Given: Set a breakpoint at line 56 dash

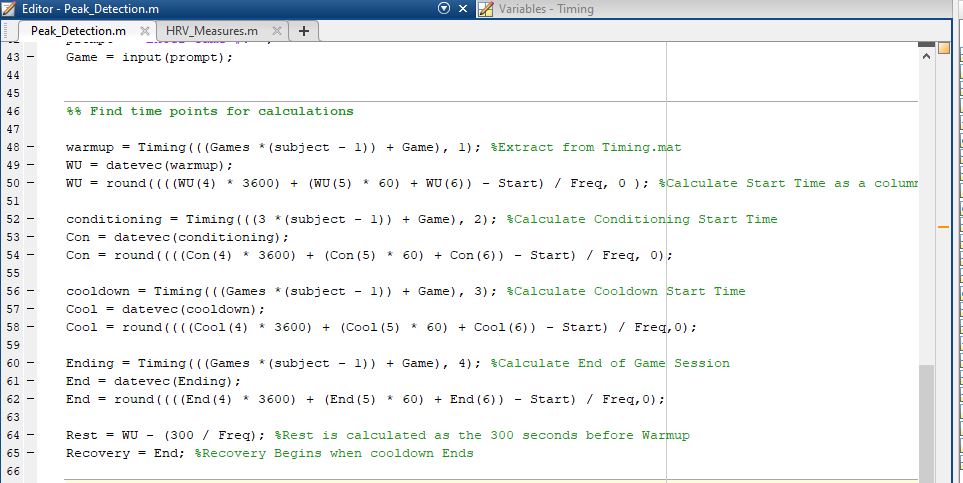Looking at the screenshot, I should click(x=31, y=291).
